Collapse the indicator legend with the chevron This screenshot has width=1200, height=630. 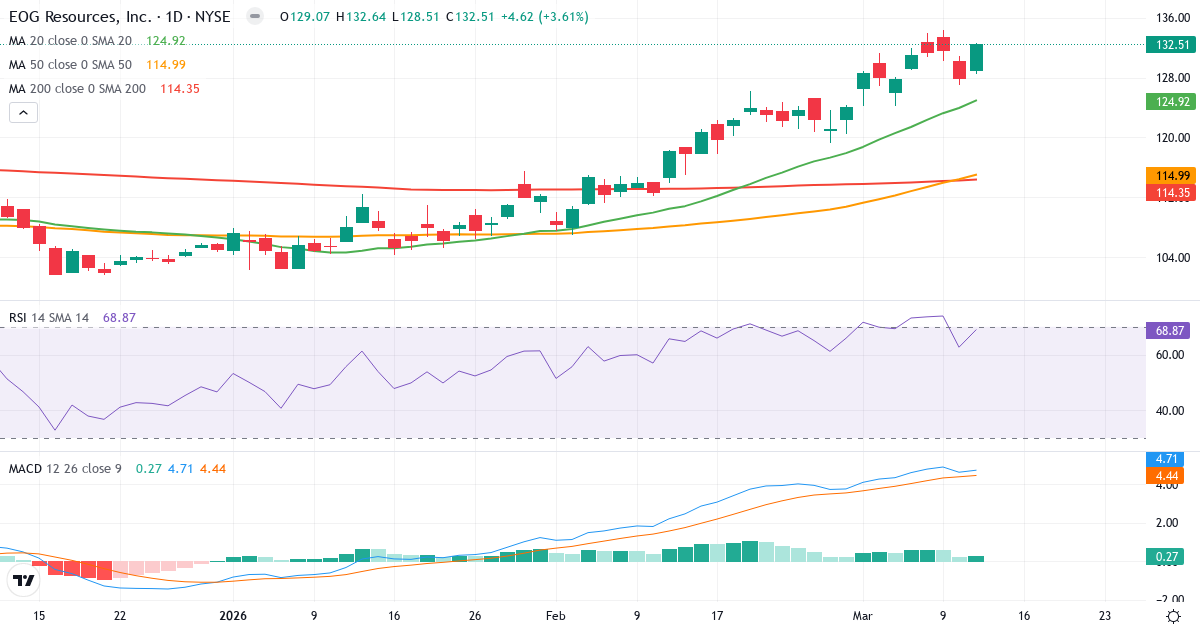coord(22,112)
